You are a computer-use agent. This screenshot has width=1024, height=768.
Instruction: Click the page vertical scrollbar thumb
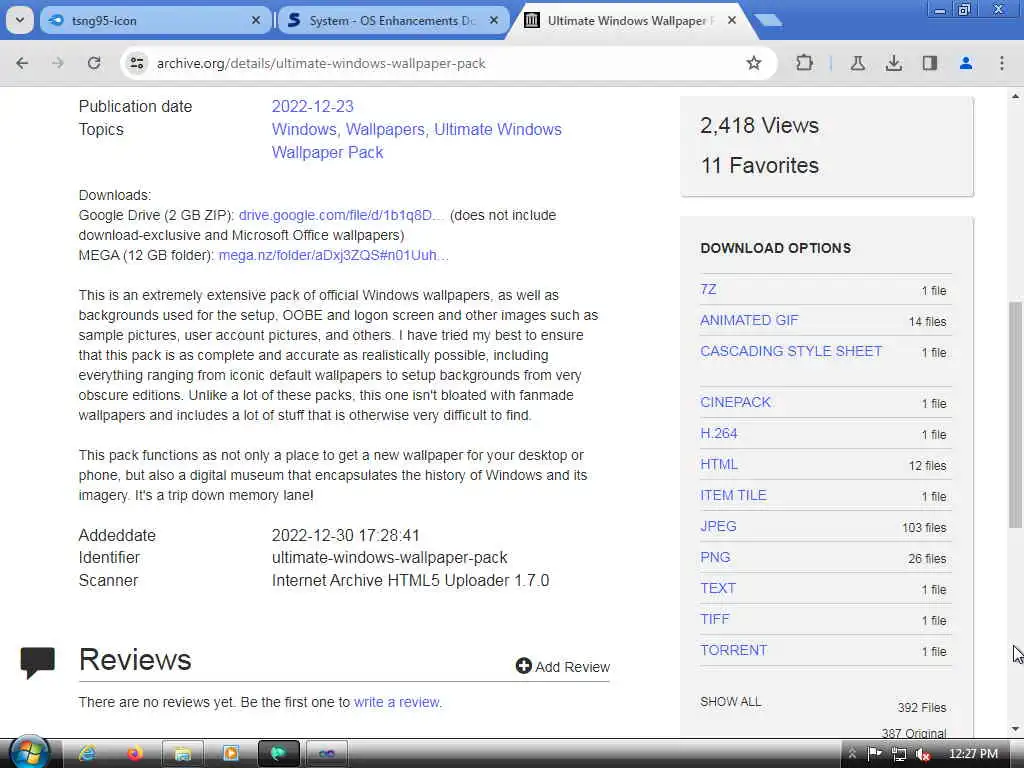click(1015, 414)
